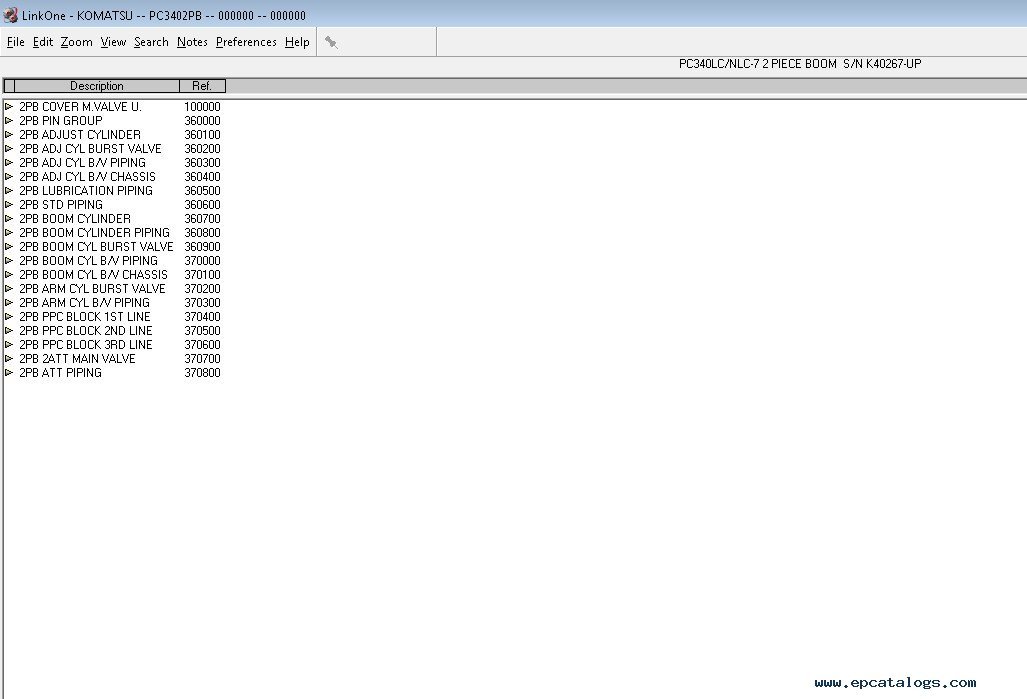Screen dimensions: 1027x699
Task: Open the File menu
Action: point(16,42)
